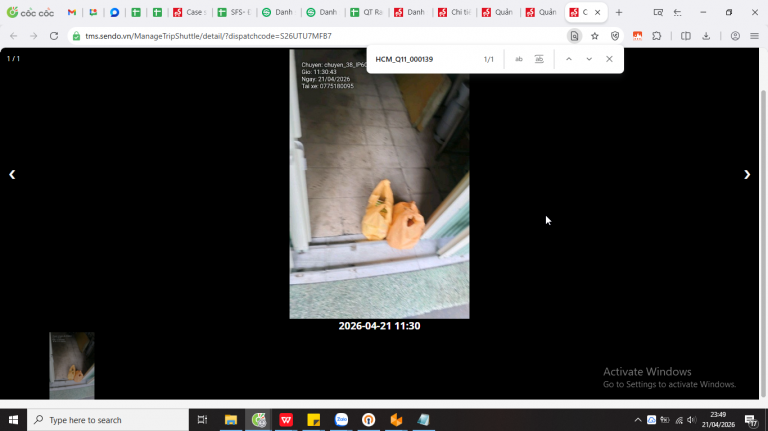Open the tab search button

point(658,12)
